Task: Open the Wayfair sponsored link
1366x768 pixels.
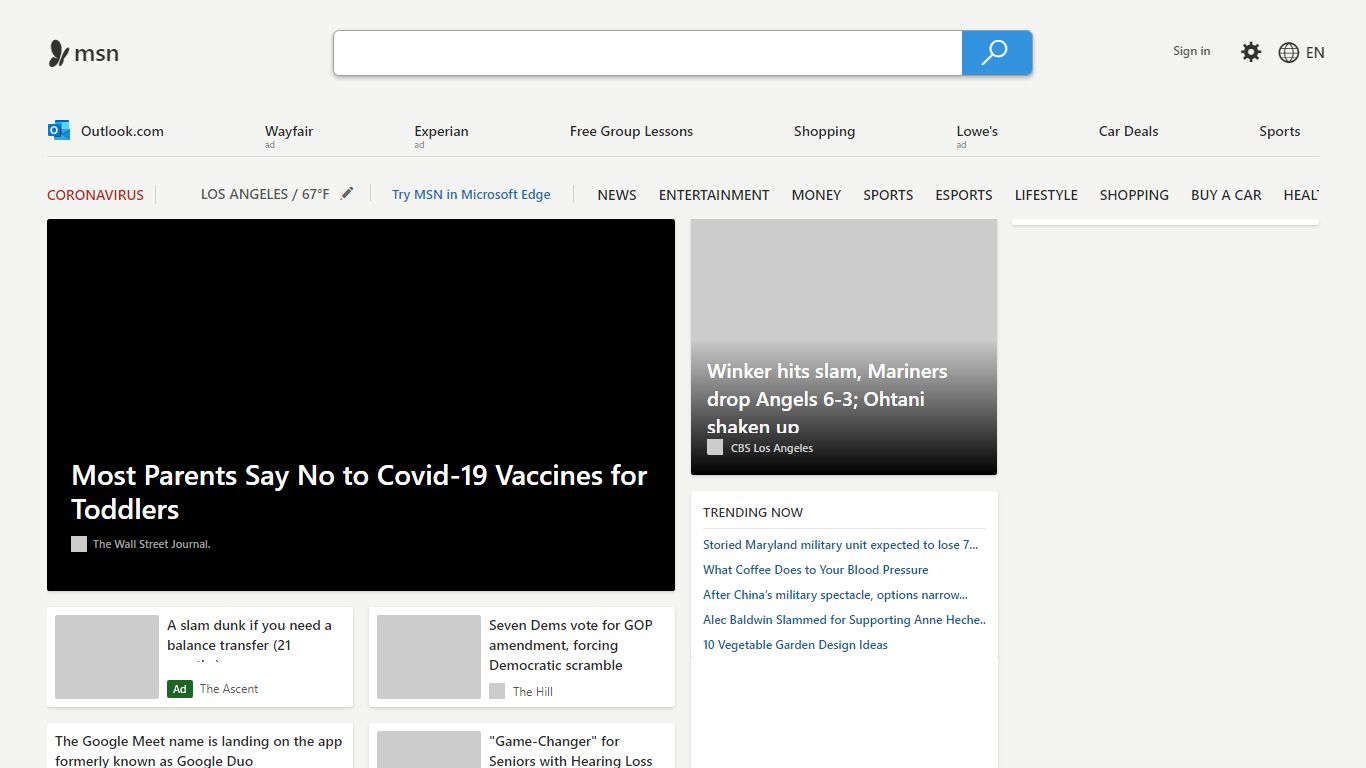Action: point(289,131)
